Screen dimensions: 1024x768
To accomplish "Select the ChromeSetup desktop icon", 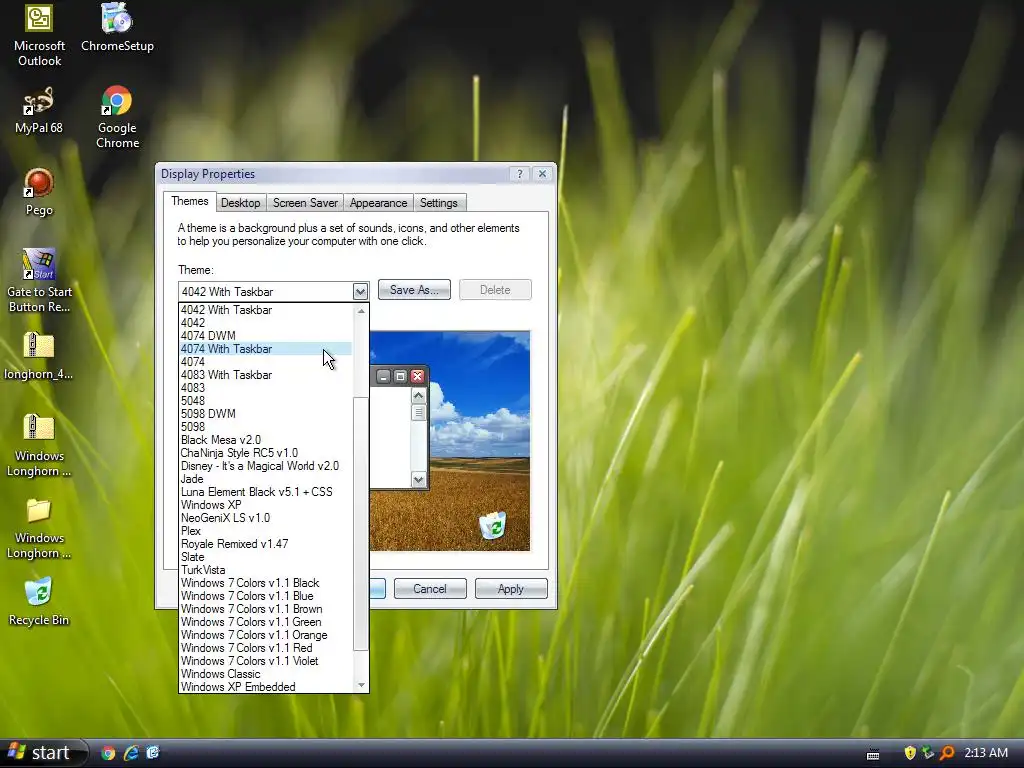I will tap(118, 27).
